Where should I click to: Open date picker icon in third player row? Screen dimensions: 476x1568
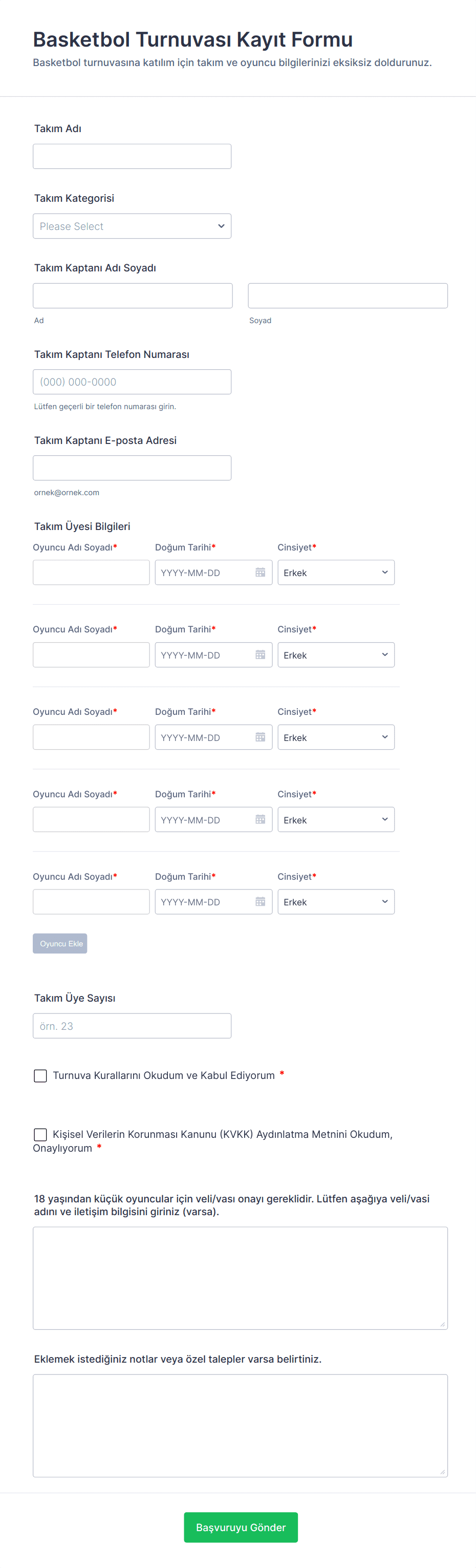click(x=260, y=737)
